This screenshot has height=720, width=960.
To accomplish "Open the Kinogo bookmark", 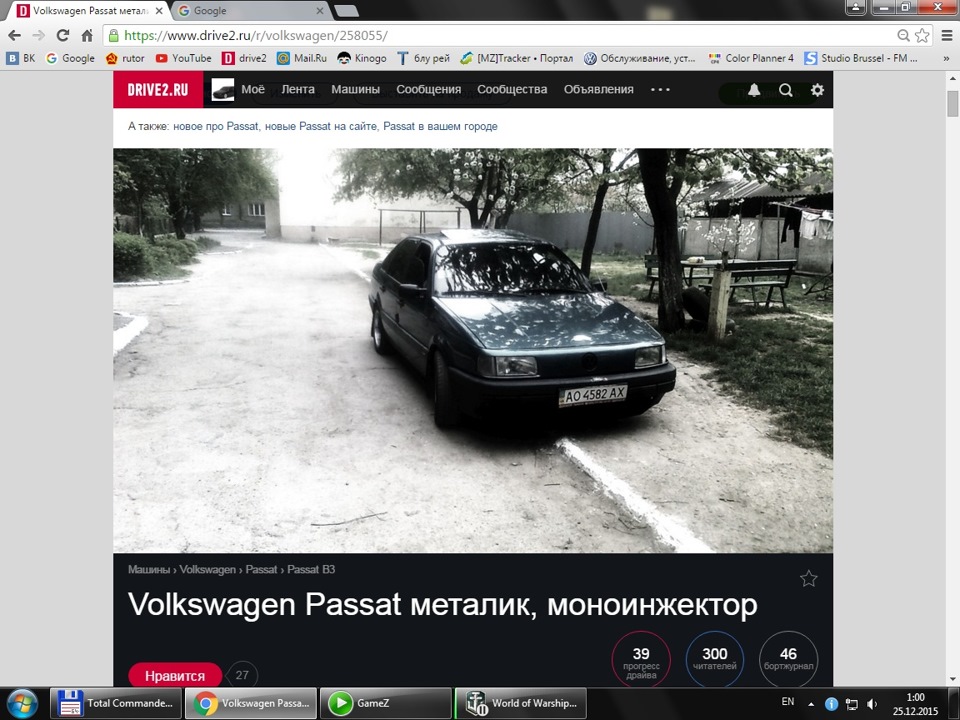I will [x=362, y=58].
